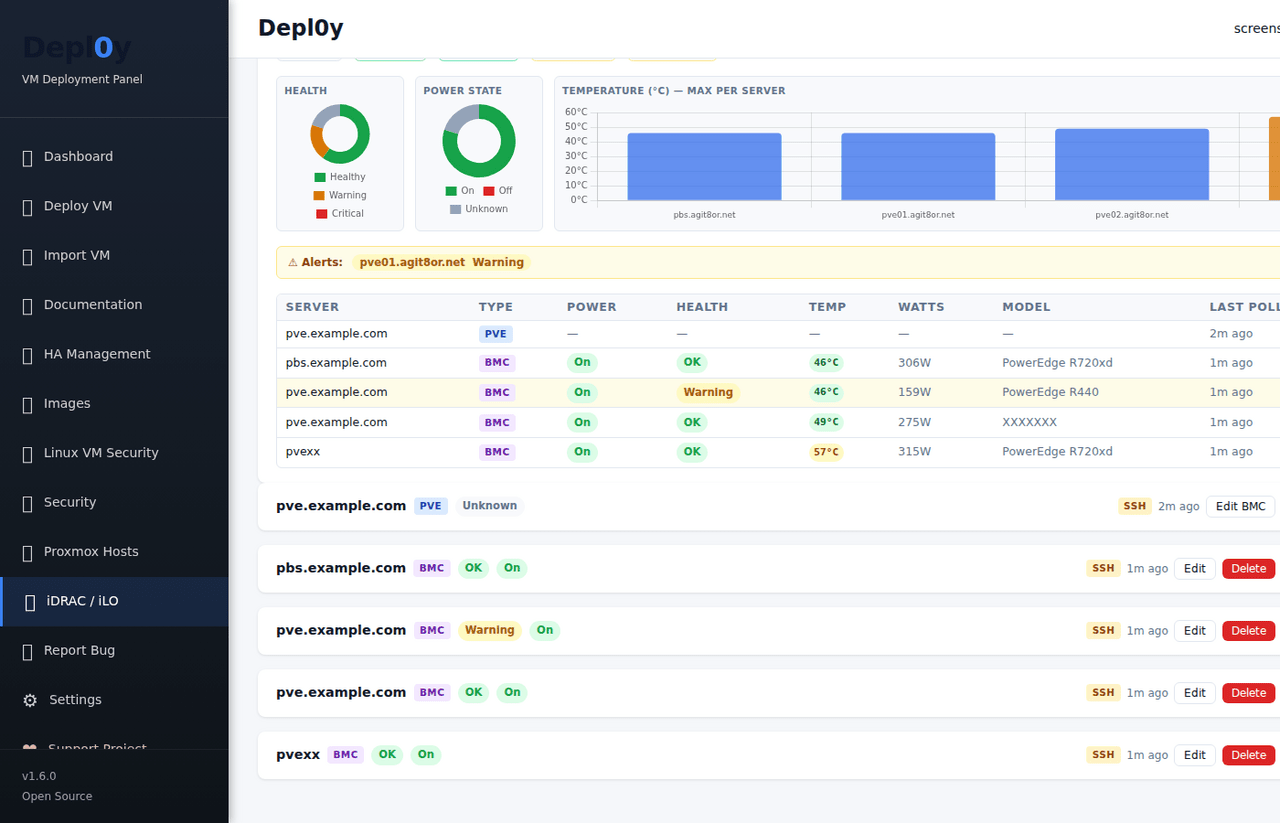Click the 57°C temperature badge

[x=826, y=452]
